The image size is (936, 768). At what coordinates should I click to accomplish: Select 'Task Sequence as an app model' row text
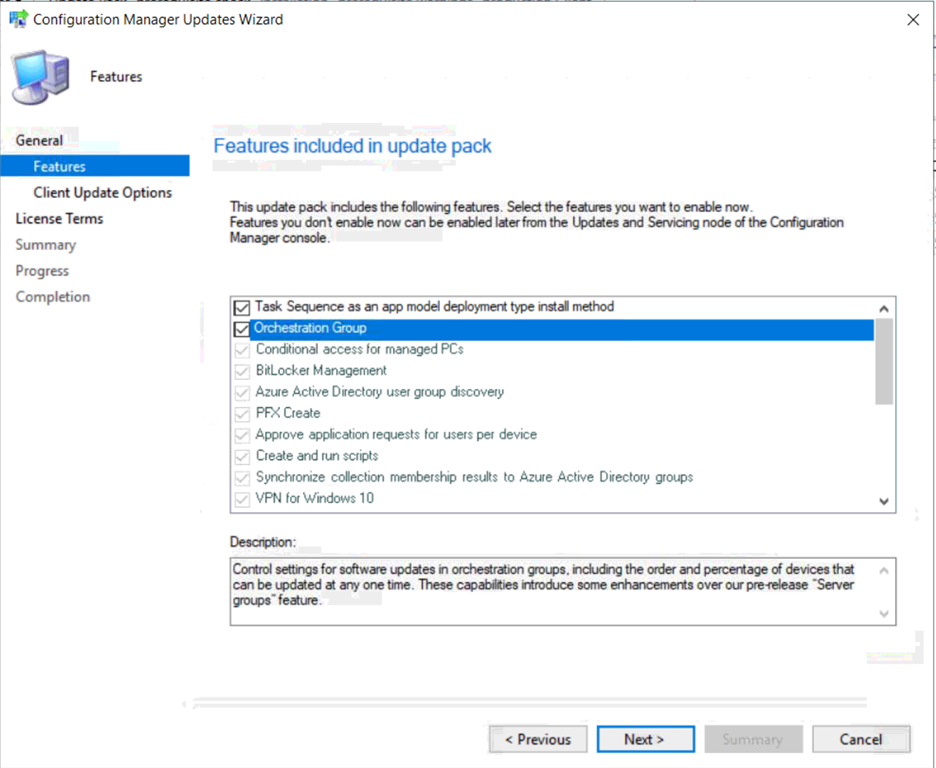pos(435,307)
